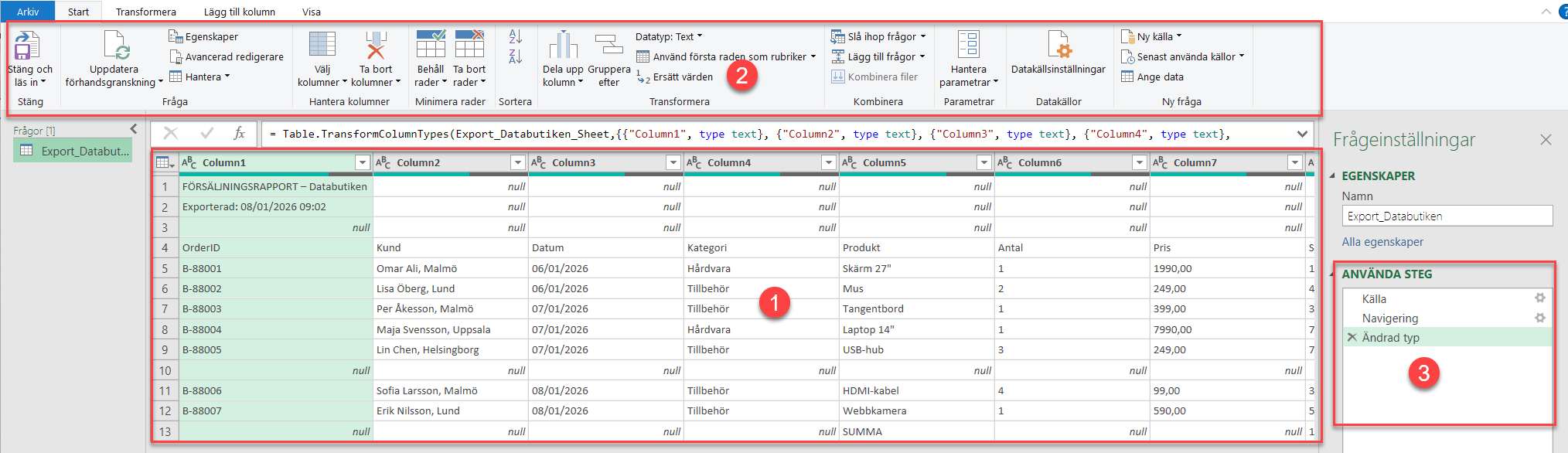Click the Uppdatera förhandsgranskning icon

[115, 46]
